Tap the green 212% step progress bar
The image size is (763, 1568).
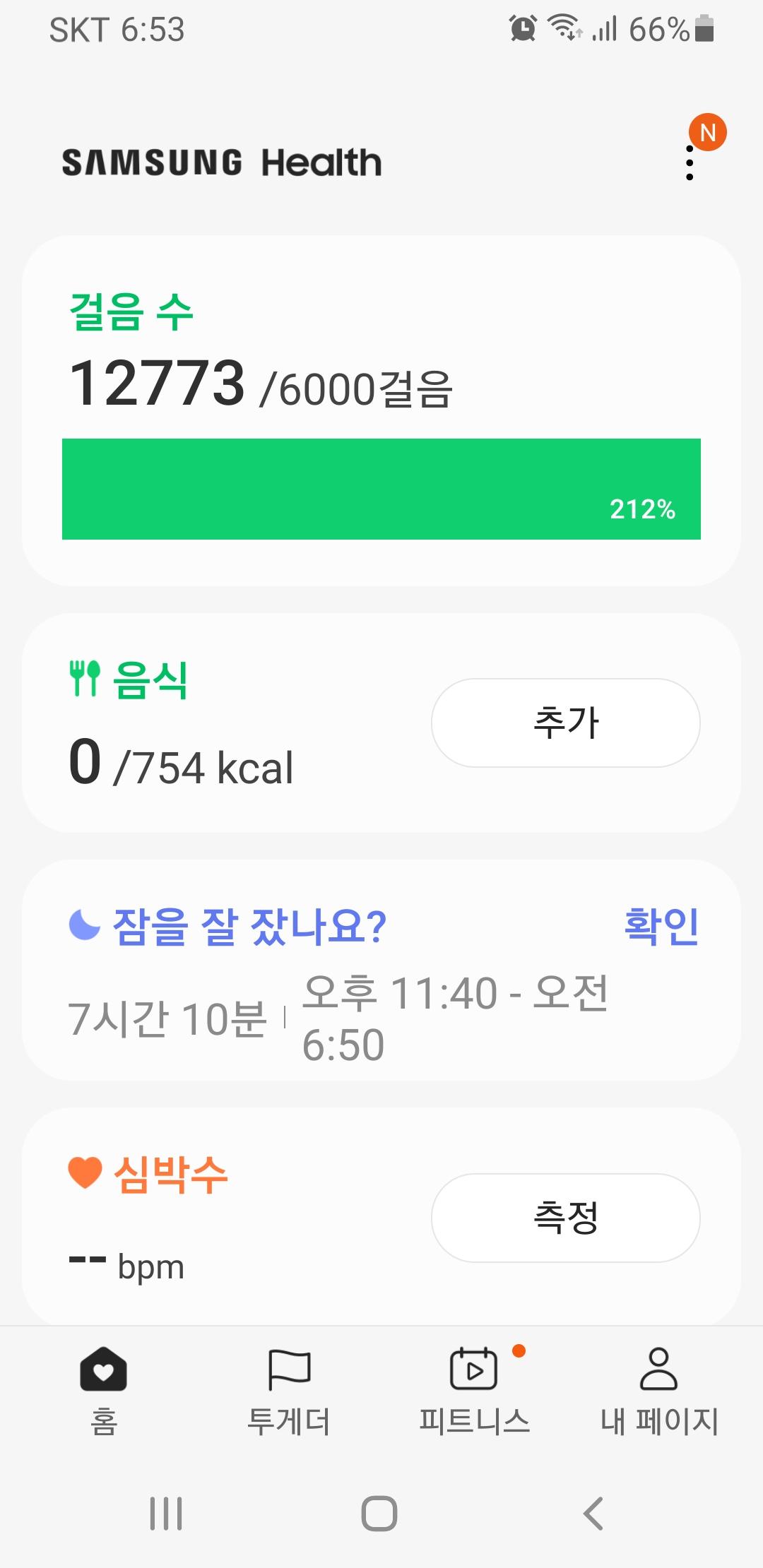381,489
